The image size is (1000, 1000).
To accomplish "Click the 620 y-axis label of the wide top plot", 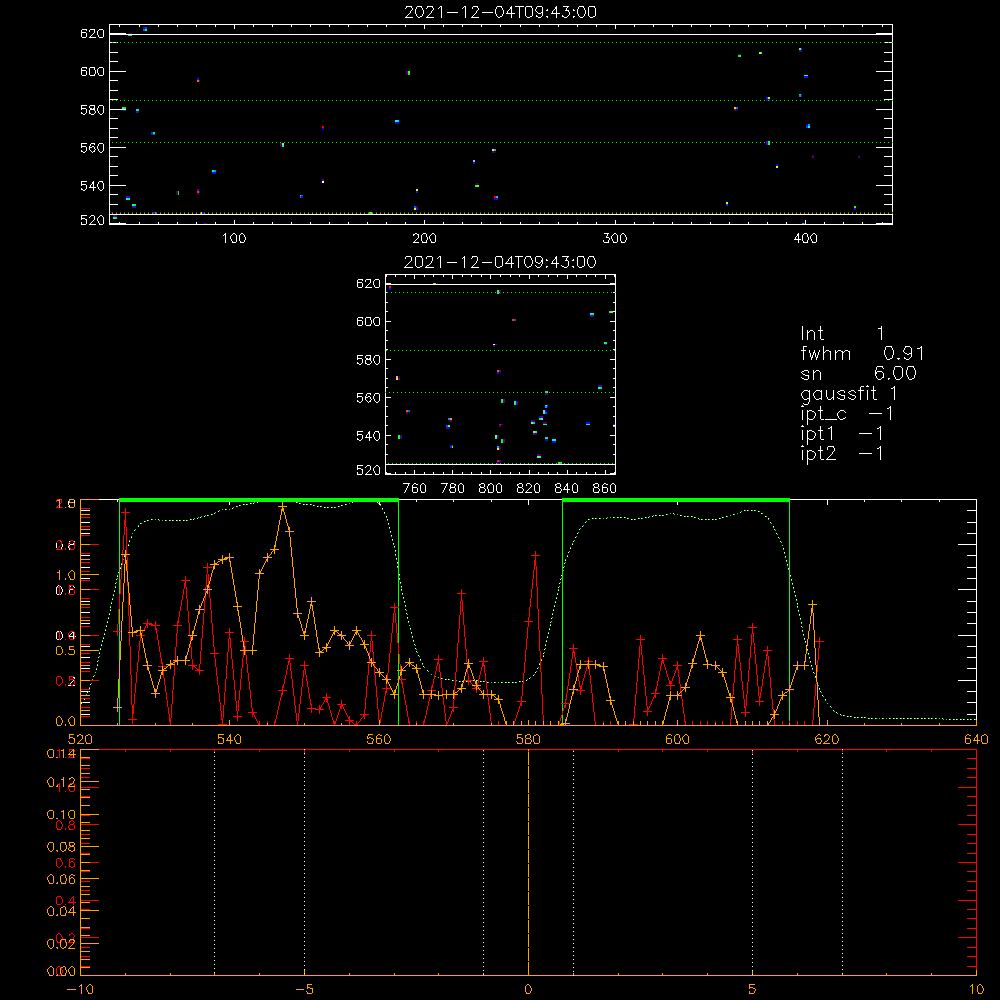I will (92, 33).
